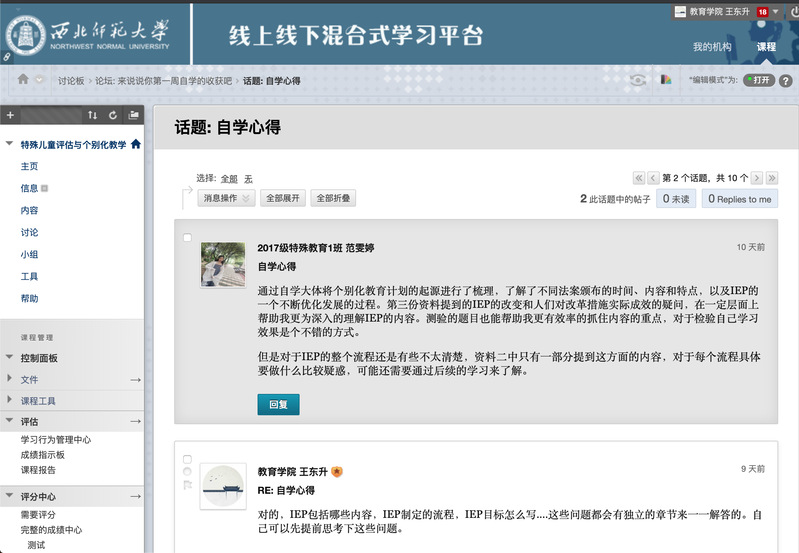Collapse the 评估 section
Image resolution: width=799 pixels, height=553 pixels.
[x=9, y=422]
